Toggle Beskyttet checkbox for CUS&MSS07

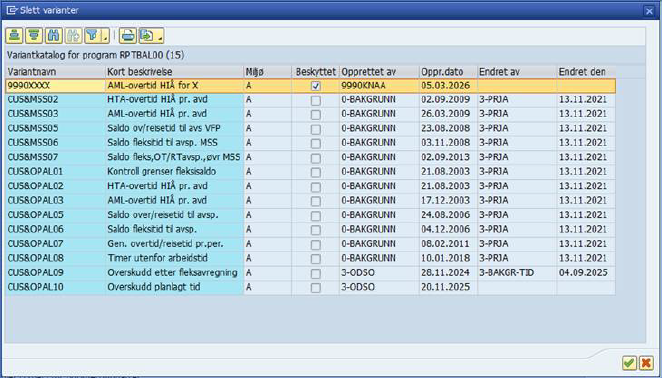click(315, 158)
